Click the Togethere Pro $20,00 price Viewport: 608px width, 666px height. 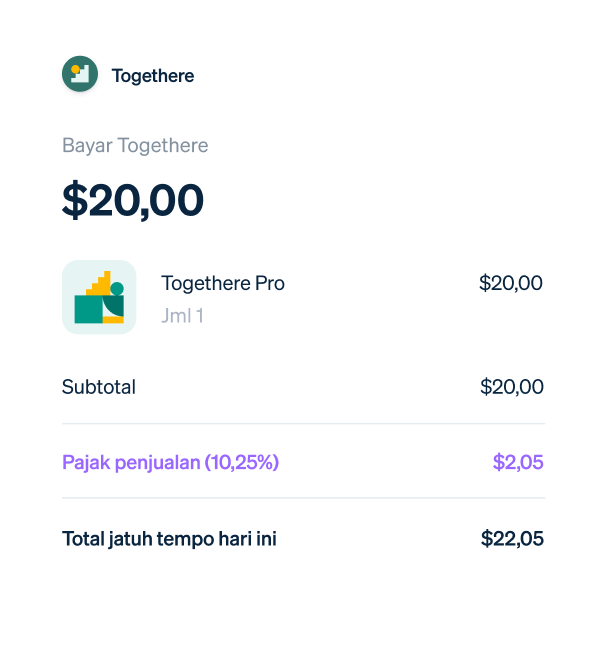tap(511, 283)
